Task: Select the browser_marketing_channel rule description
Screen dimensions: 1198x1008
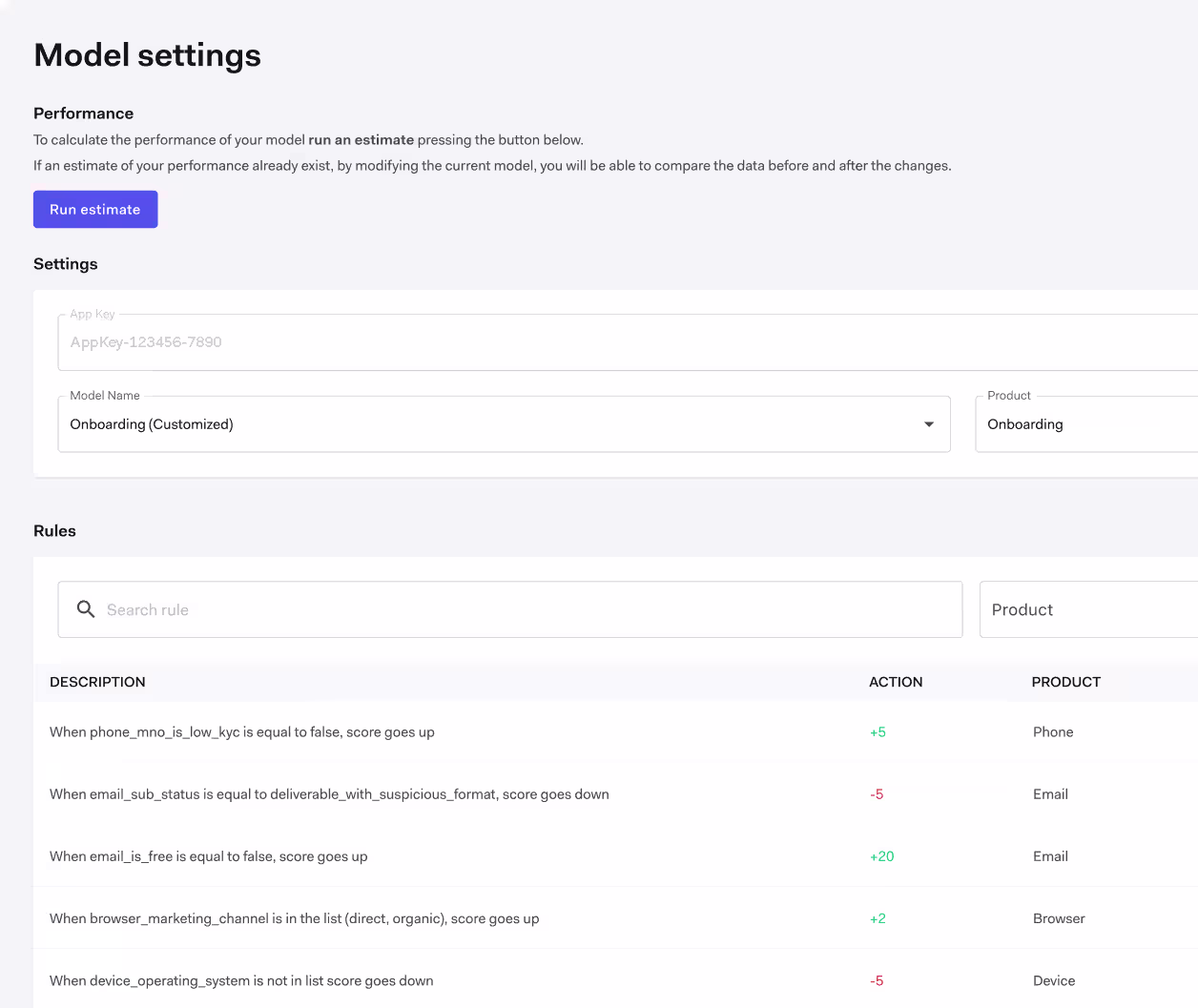Action: click(295, 918)
